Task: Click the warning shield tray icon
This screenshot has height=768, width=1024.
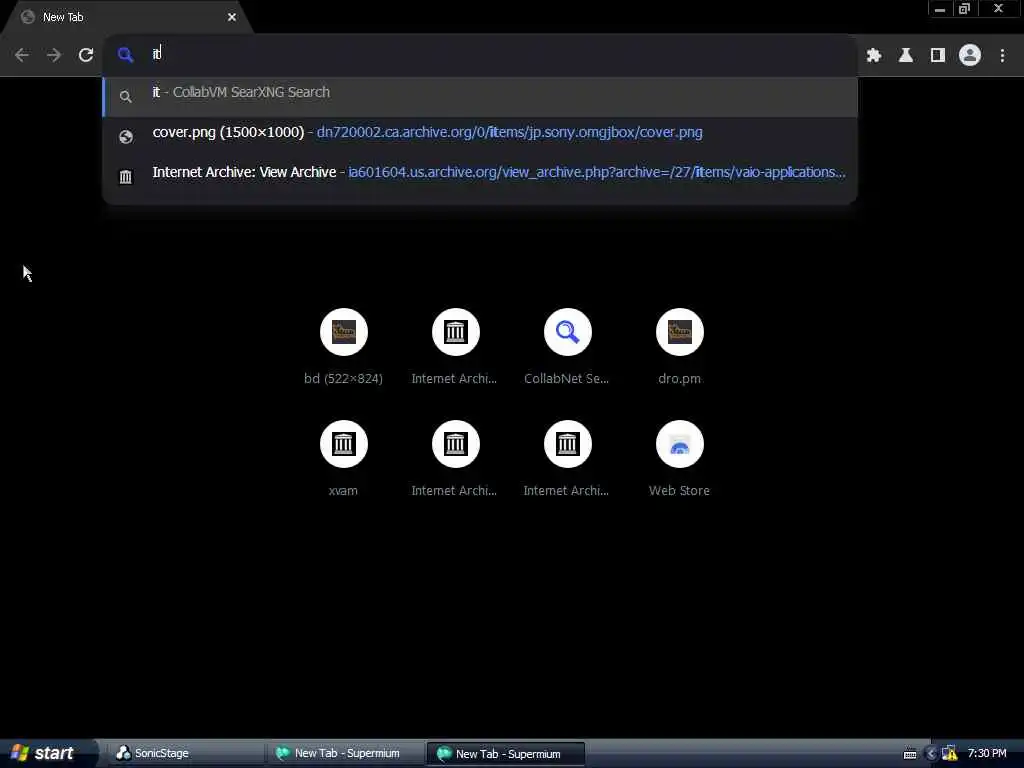Action: (x=950, y=754)
